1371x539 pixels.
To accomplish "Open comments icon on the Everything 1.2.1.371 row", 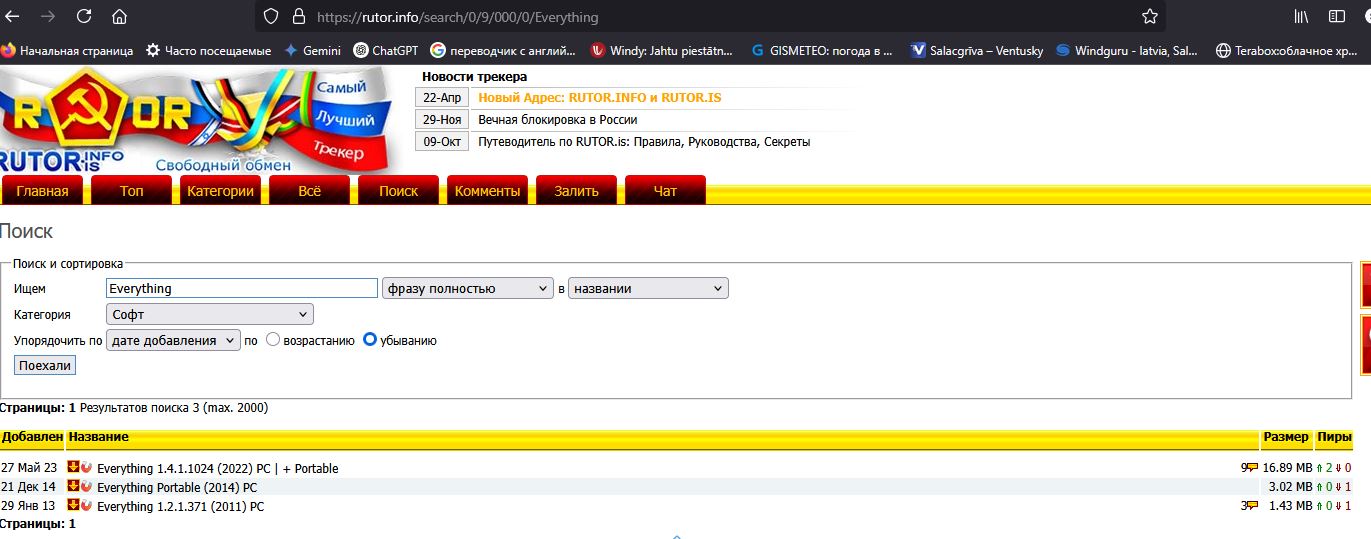I will click(x=1252, y=506).
